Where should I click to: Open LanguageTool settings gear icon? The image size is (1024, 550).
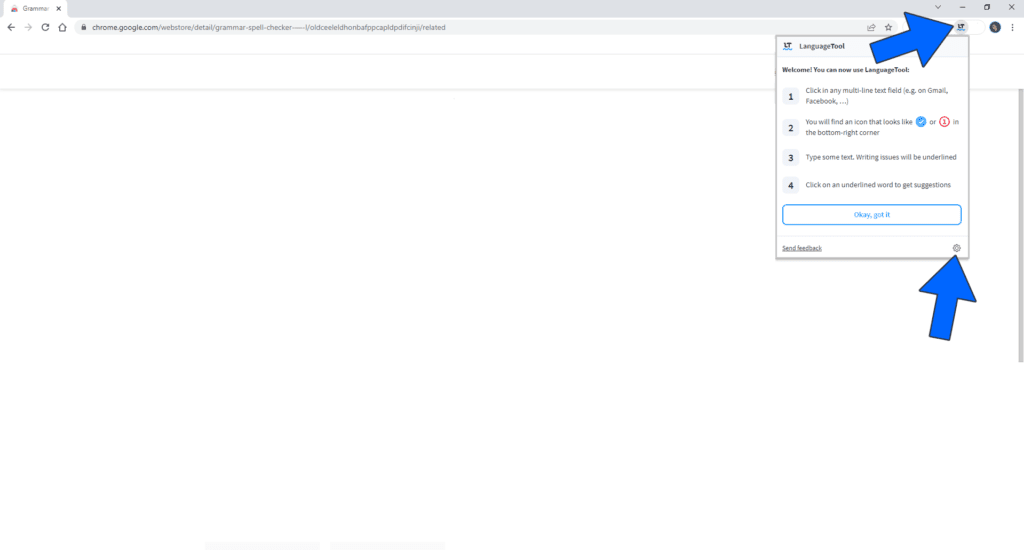coord(957,248)
